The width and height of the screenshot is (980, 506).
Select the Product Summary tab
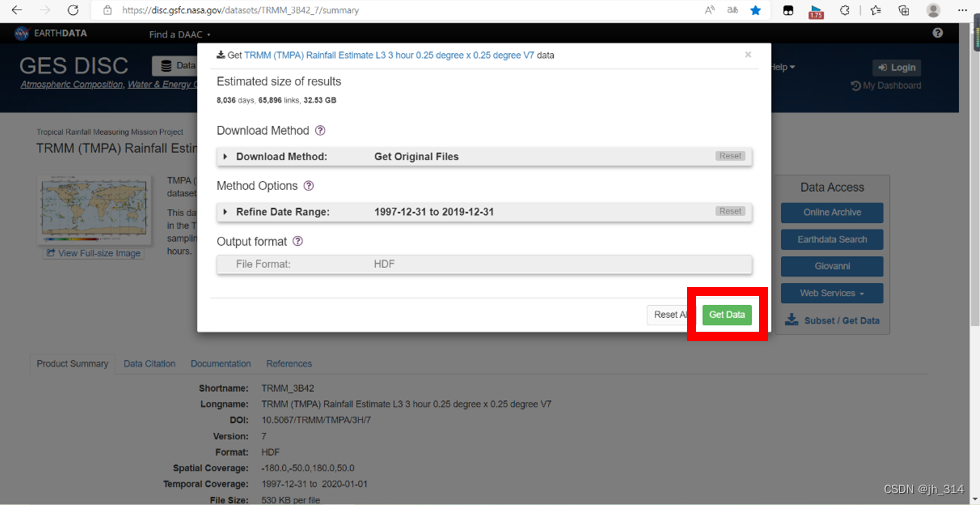72,364
